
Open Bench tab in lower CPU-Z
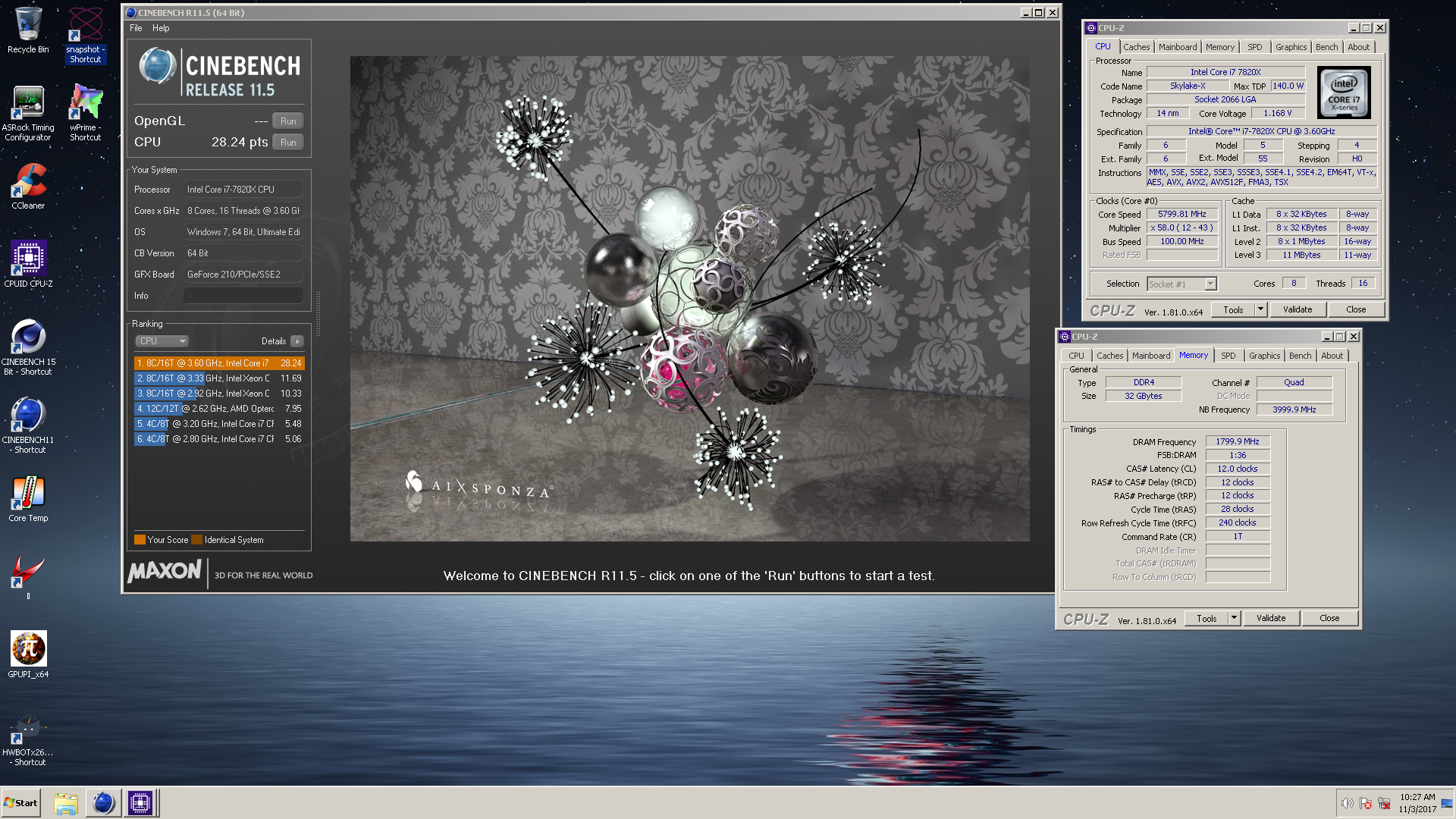point(1300,356)
